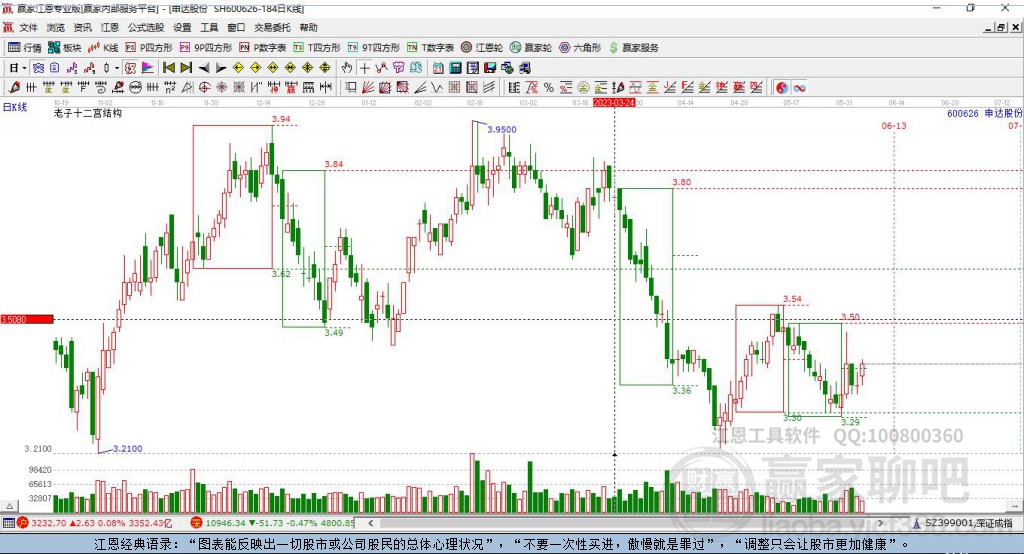The height and width of the screenshot is (554, 1024).
Task: Click the red floppy save icon
Action: click(x=490, y=68)
